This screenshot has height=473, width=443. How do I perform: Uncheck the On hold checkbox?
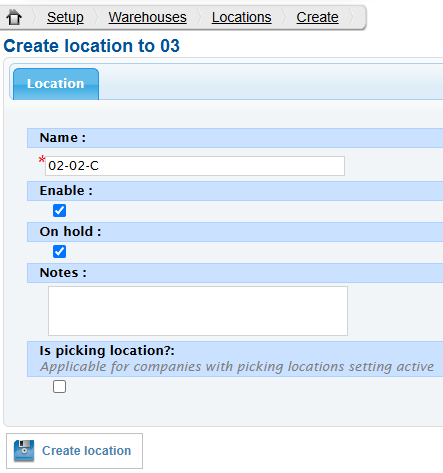(x=59, y=252)
